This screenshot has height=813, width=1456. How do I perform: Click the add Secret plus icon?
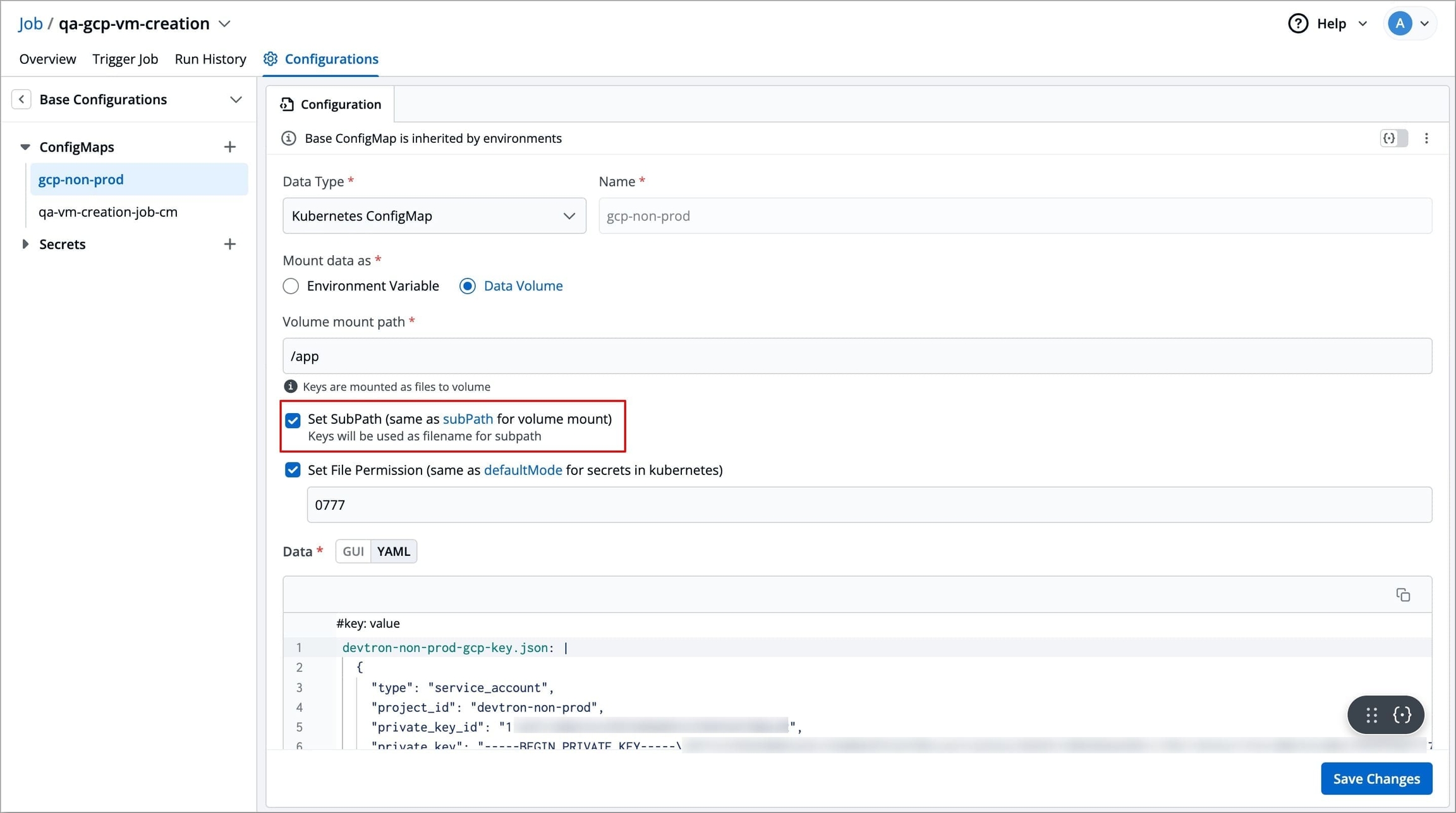coord(229,244)
